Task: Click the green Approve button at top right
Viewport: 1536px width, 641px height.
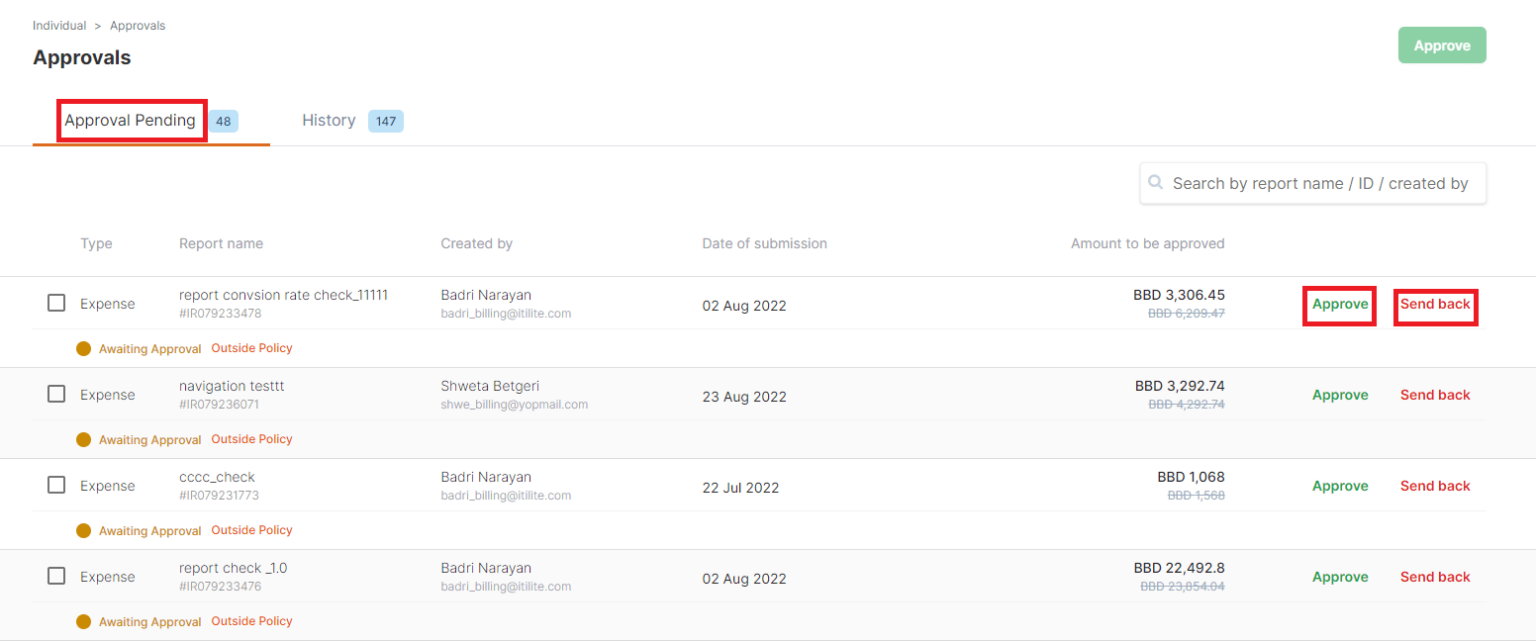Action: click(x=1441, y=45)
